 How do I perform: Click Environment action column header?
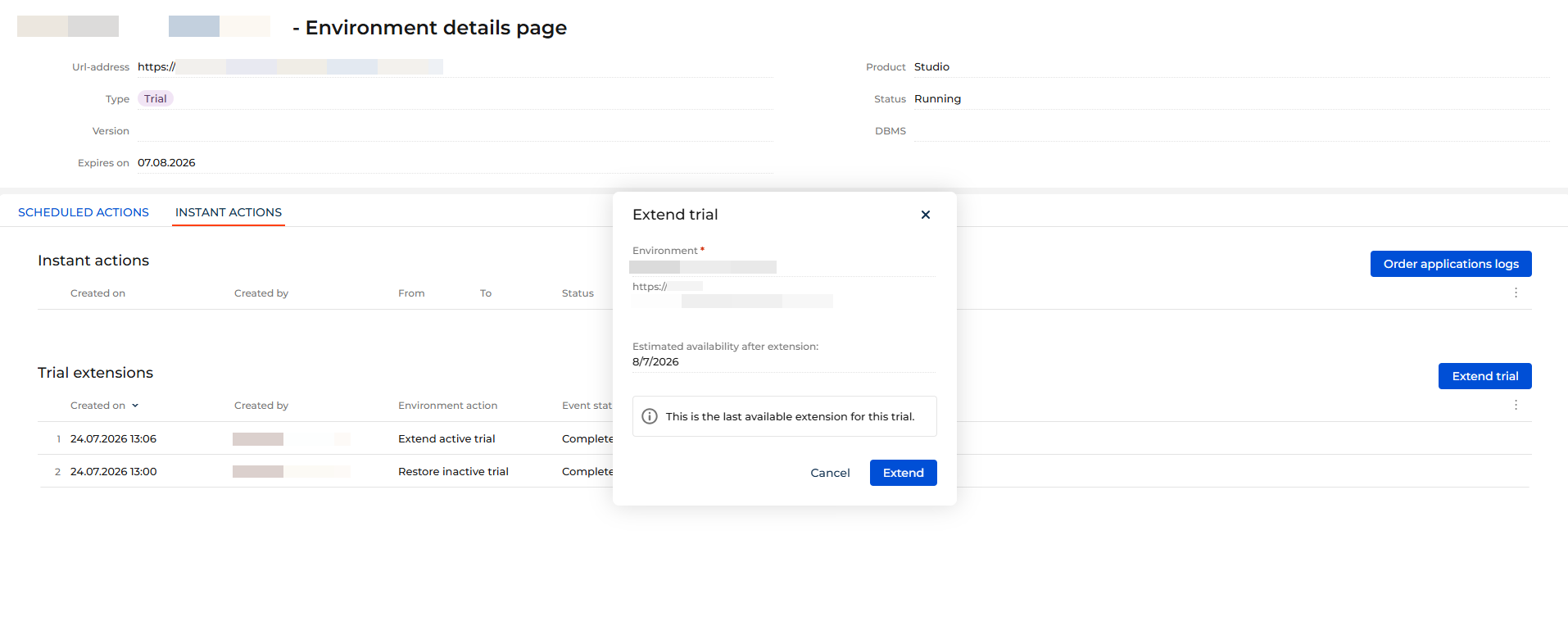tap(447, 406)
